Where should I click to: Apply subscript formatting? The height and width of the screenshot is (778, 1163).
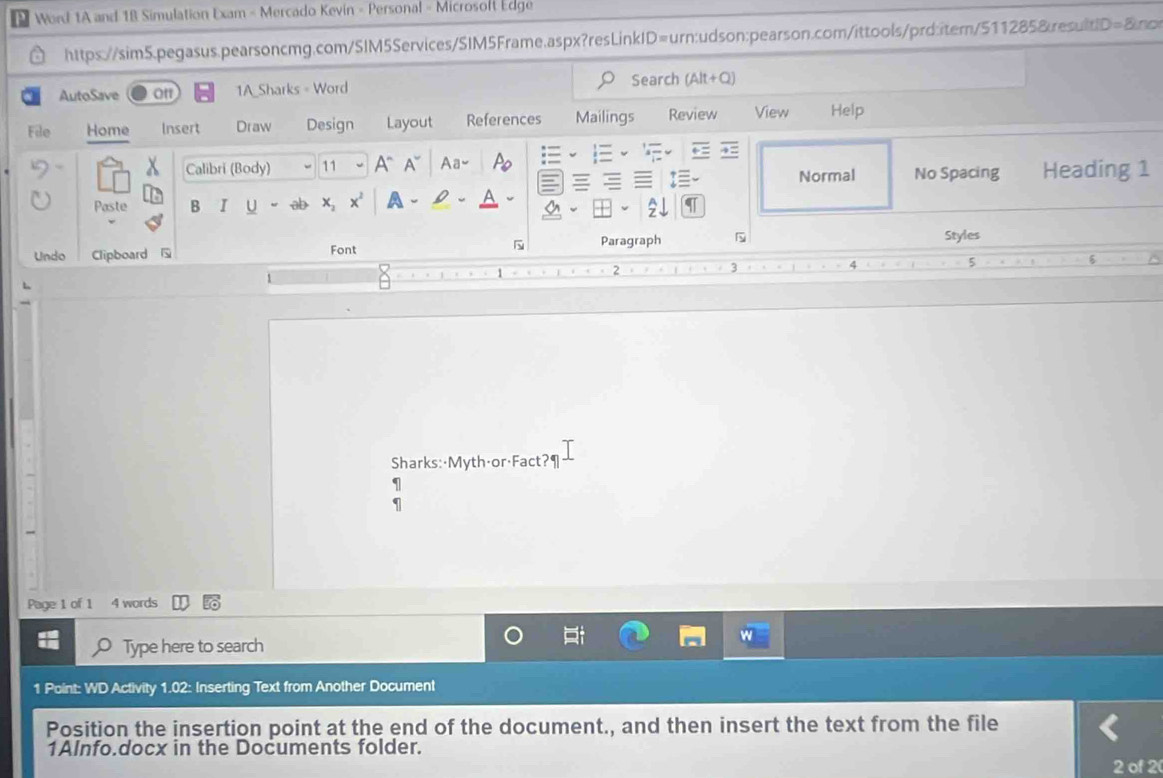tap(327, 205)
